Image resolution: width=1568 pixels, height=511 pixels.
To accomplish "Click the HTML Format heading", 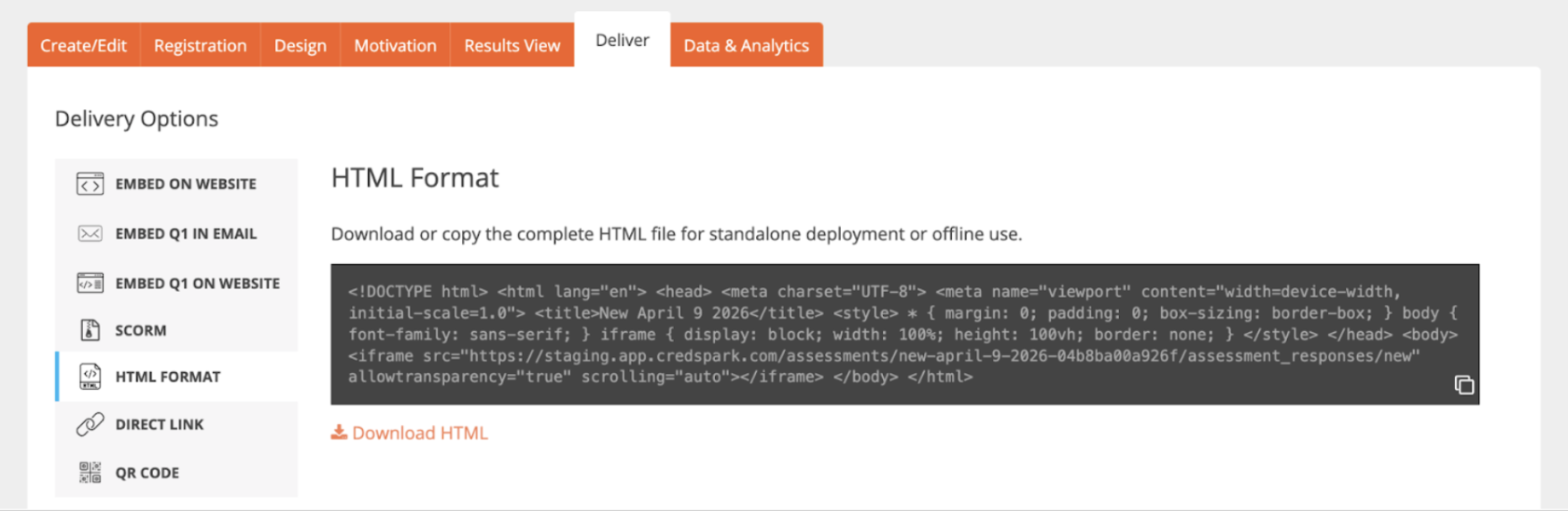I will point(414,177).
